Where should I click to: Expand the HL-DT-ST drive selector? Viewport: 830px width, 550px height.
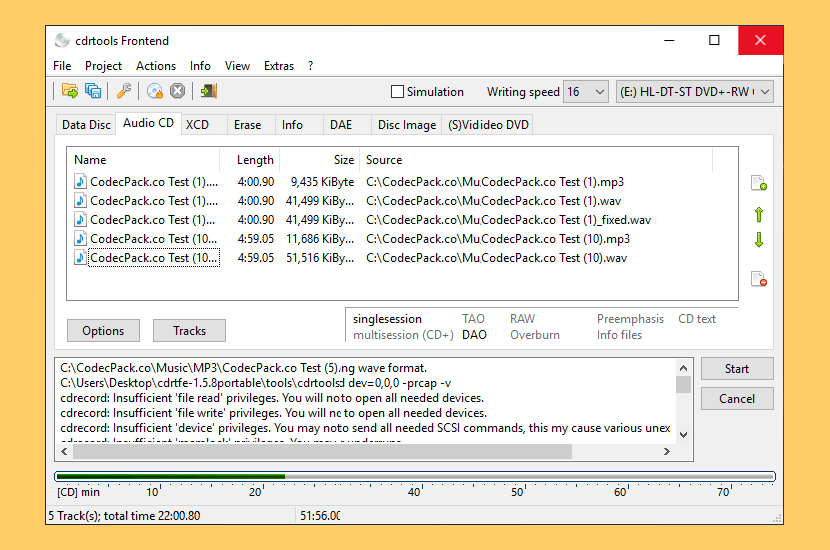695,92
